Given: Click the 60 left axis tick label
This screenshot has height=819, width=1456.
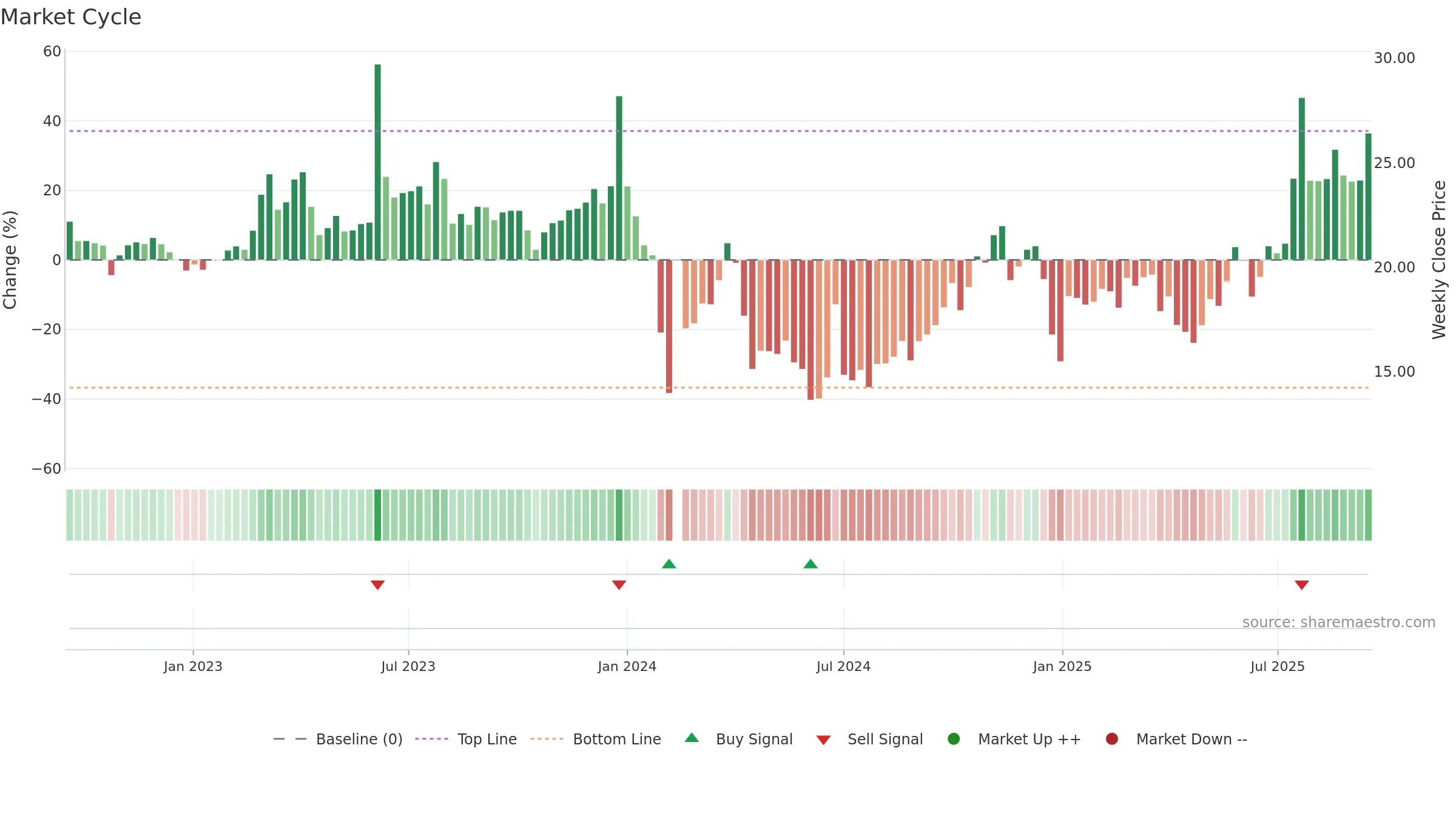Looking at the screenshot, I should (52, 52).
